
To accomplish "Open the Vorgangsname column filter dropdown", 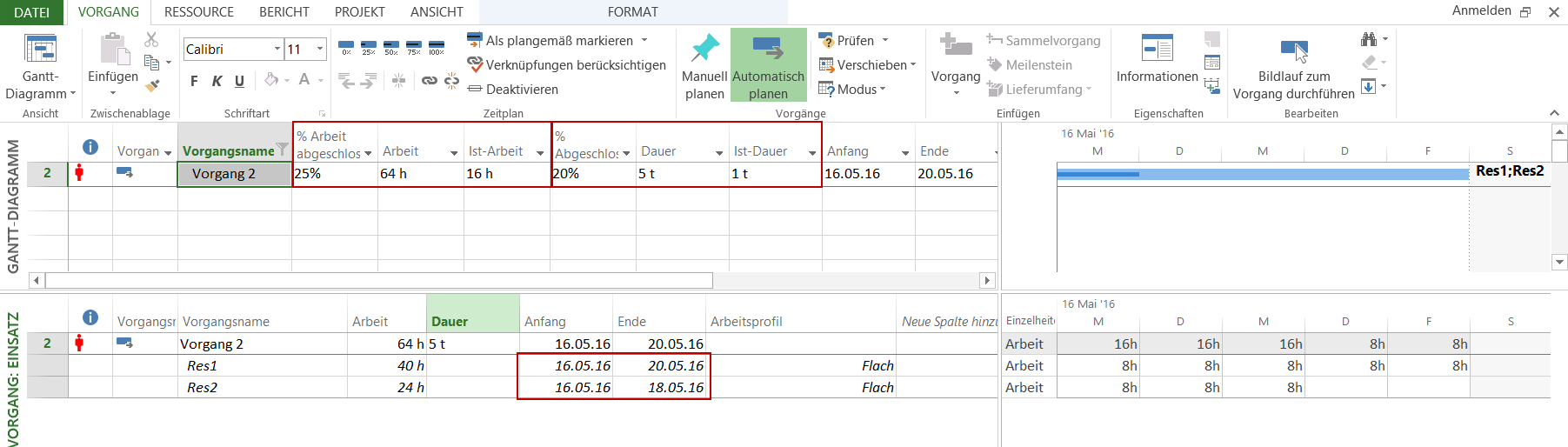I will pyautogui.click(x=282, y=150).
